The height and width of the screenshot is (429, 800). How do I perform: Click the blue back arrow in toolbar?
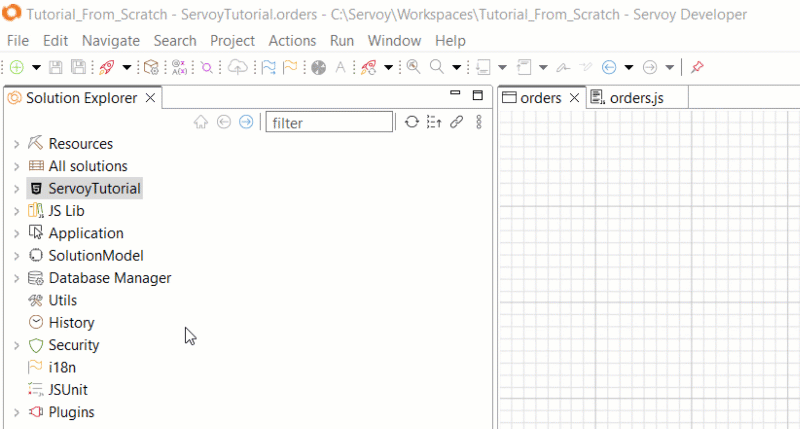(609, 67)
